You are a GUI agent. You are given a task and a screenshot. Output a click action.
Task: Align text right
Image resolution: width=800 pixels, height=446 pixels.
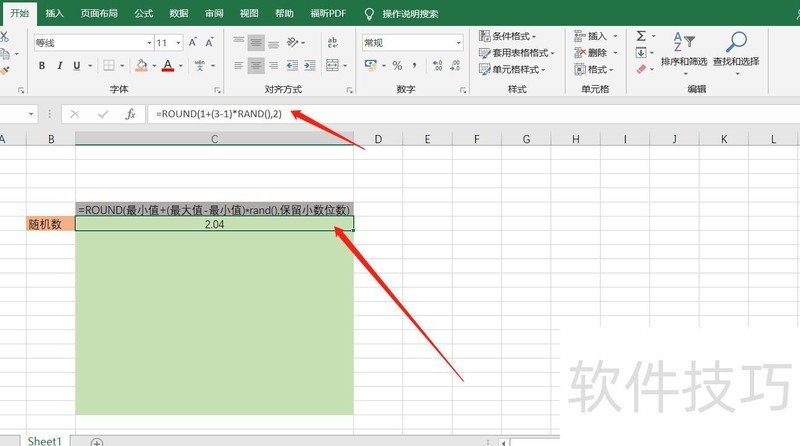point(273,65)
